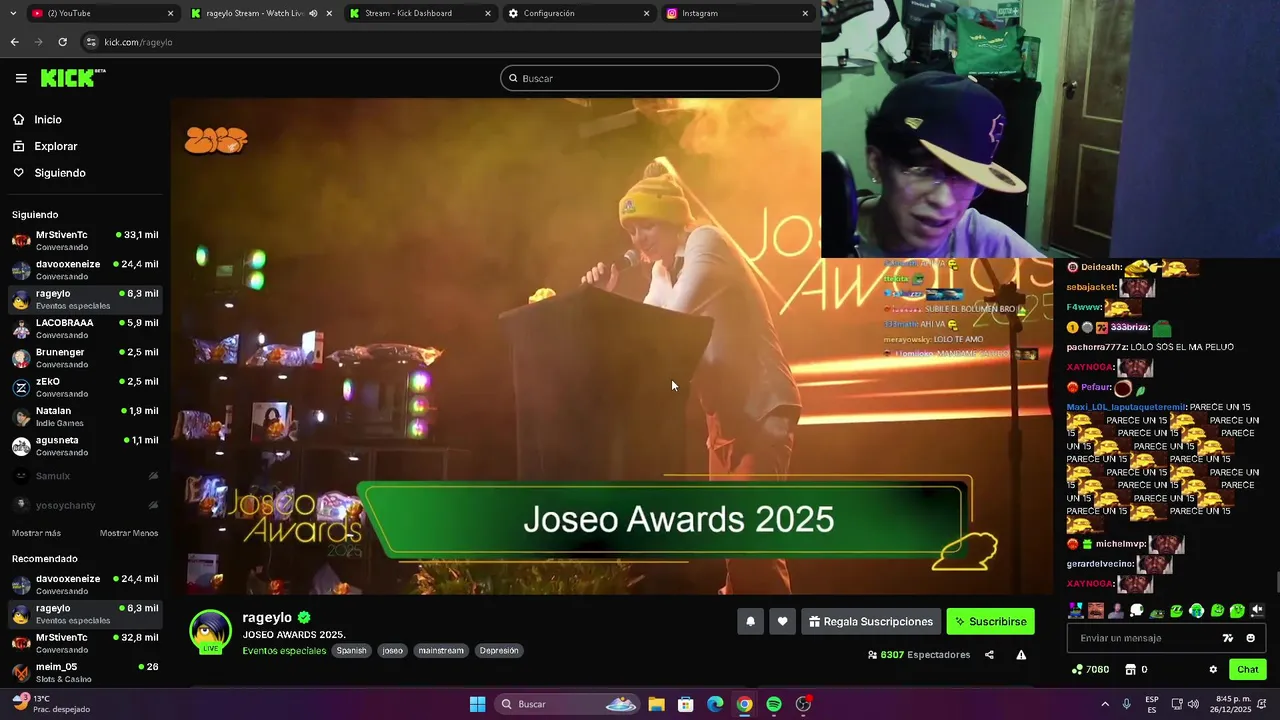Open the 13°C weather widget

coord(50,704)
